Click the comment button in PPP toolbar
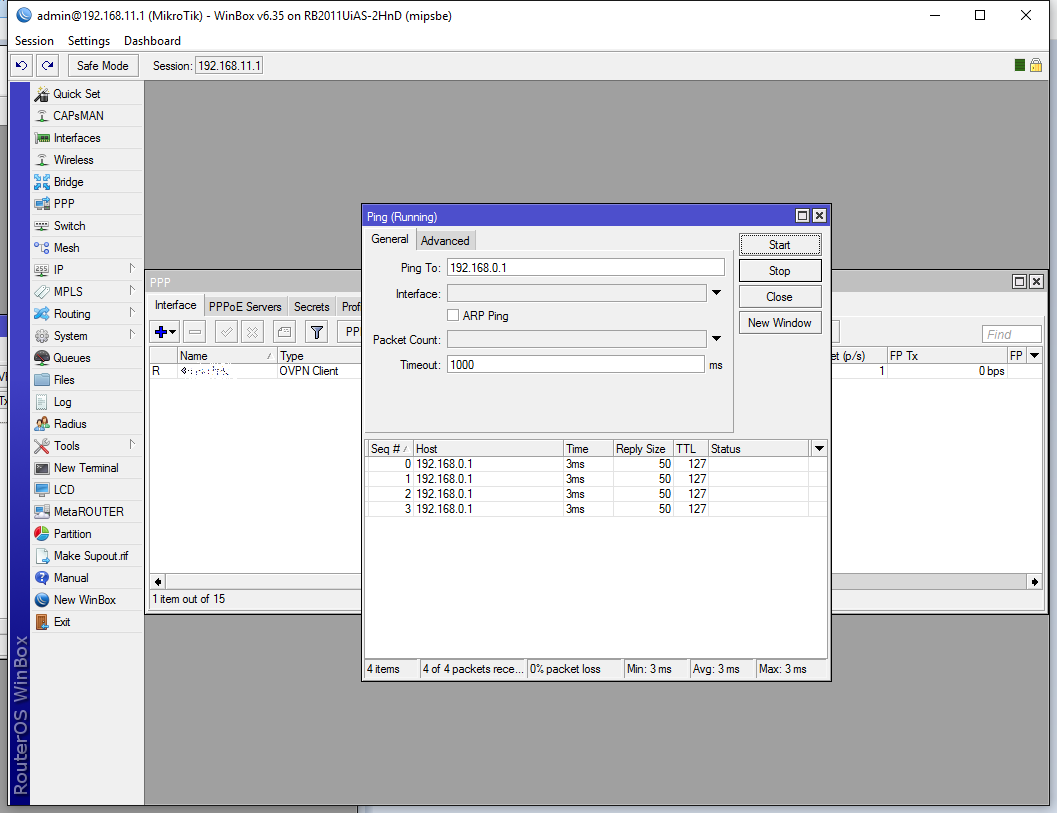Viewport: 1057px width, 813px height. point(284,332)
